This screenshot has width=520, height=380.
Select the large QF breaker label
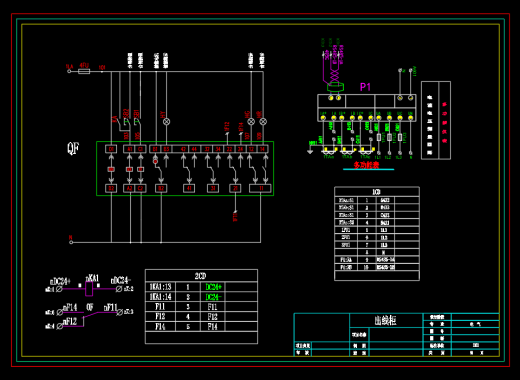point(73,149)
